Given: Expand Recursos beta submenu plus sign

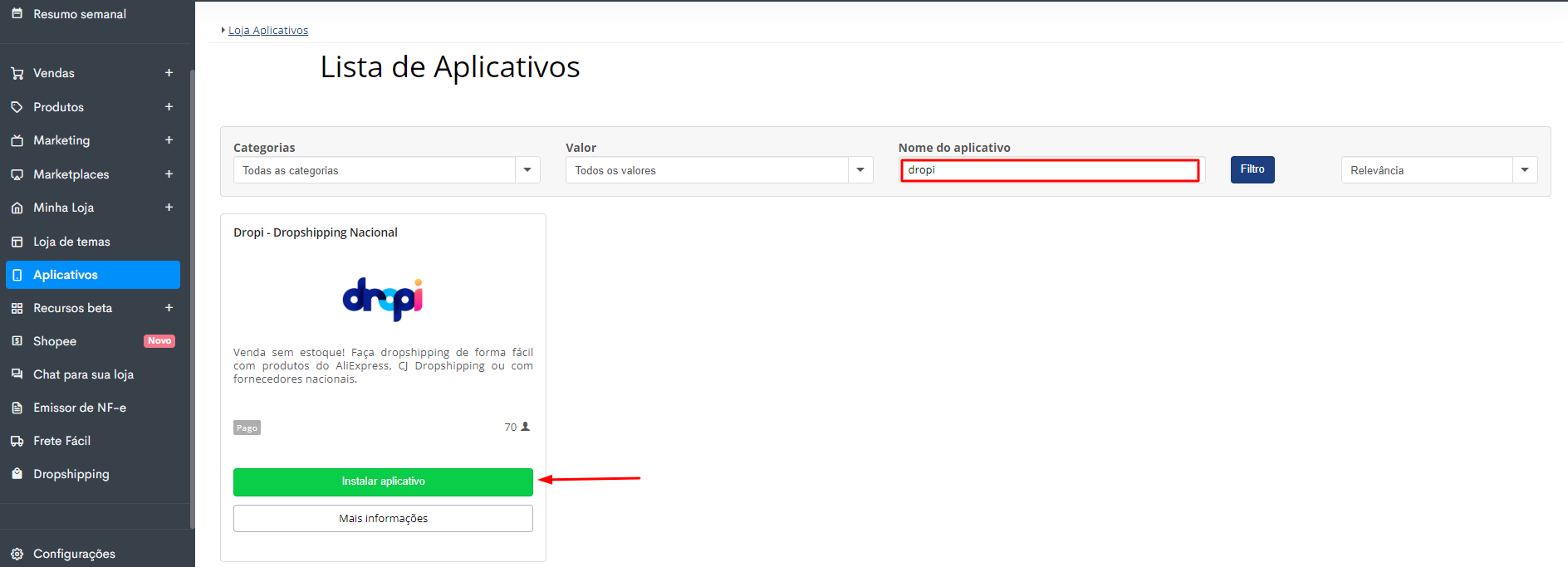Looking at the screenshot, I should click(169, 308).
